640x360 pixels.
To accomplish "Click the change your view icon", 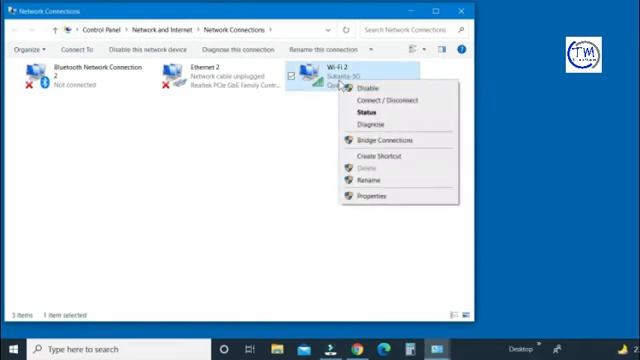I will pyautogui.click(x=413, y=49).
